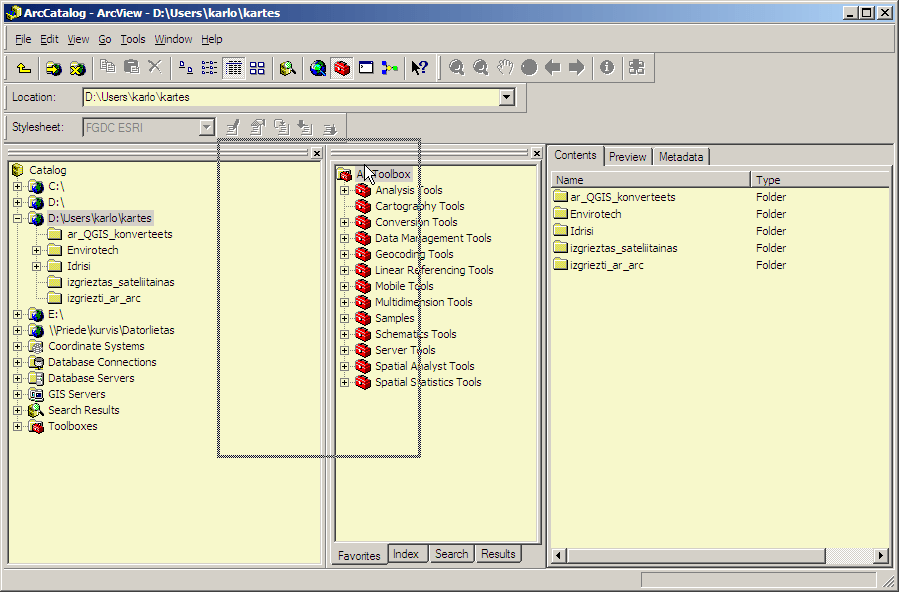Select the Zoom Out magnifier tool
Viewport: 899px width, 592px height.
tap(480, 68)
